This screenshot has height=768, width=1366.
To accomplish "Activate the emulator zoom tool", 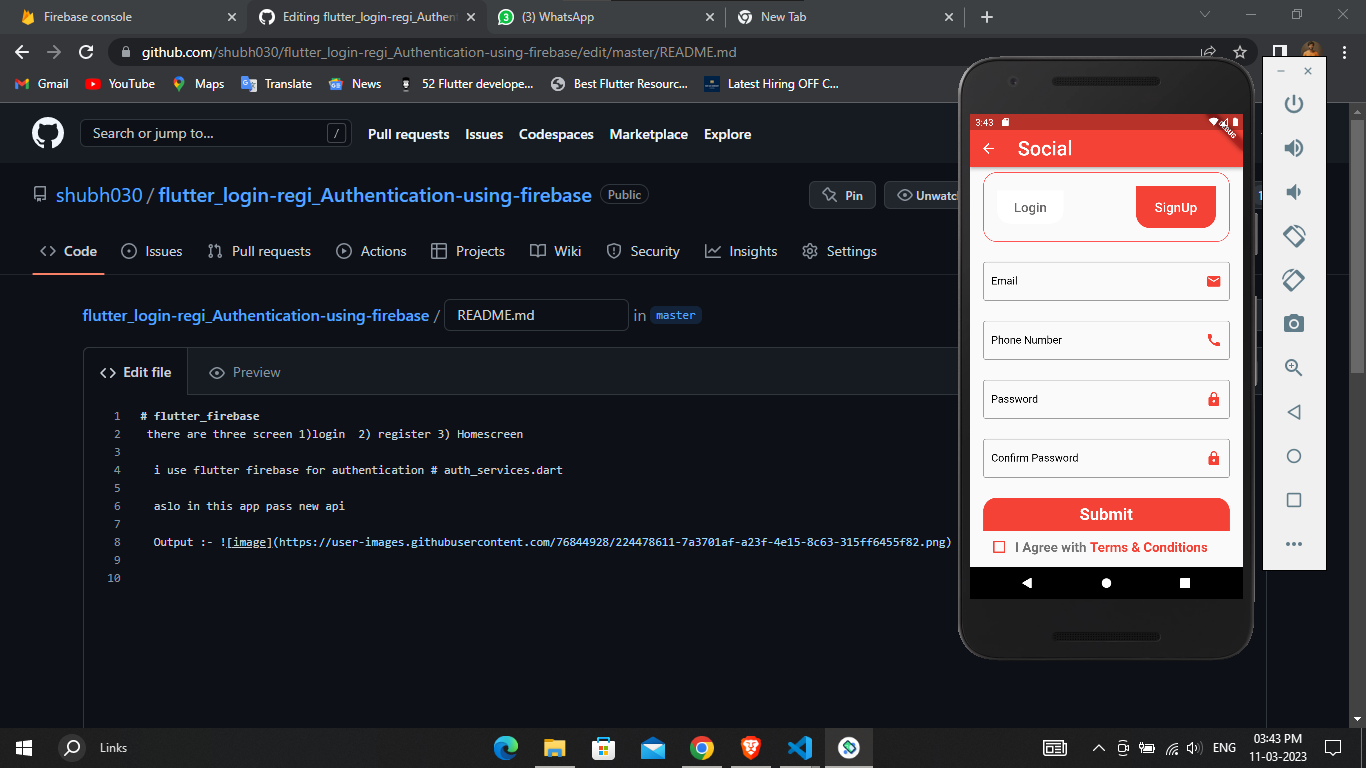I will pos(1293,367).
